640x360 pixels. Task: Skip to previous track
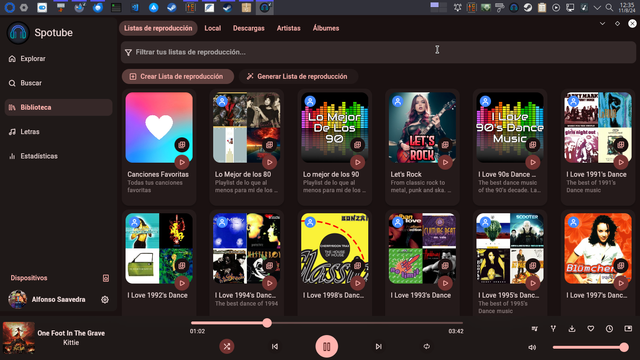(x=275, y=347)
